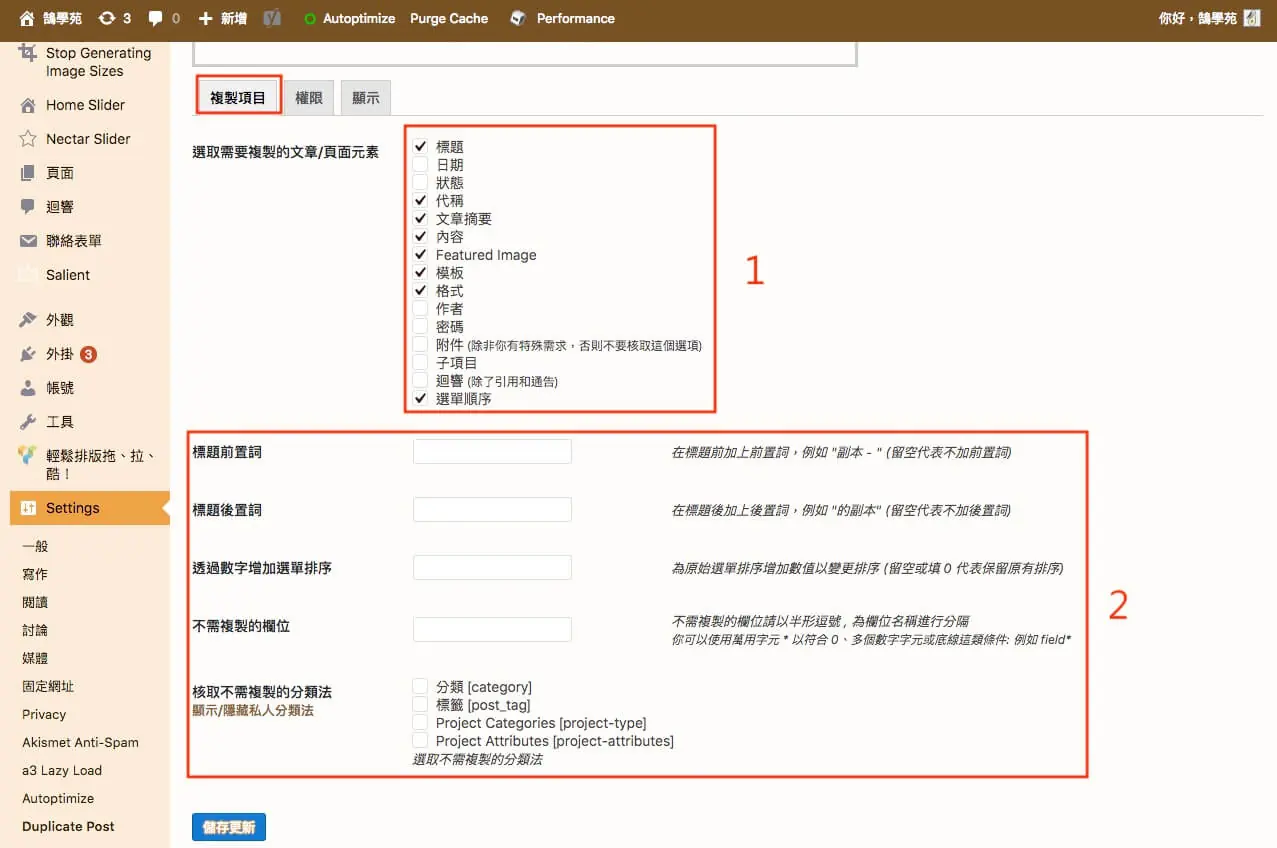Open the updates icon showing 3
Viewport: 1277px width, 848px height.
(107, 18)
